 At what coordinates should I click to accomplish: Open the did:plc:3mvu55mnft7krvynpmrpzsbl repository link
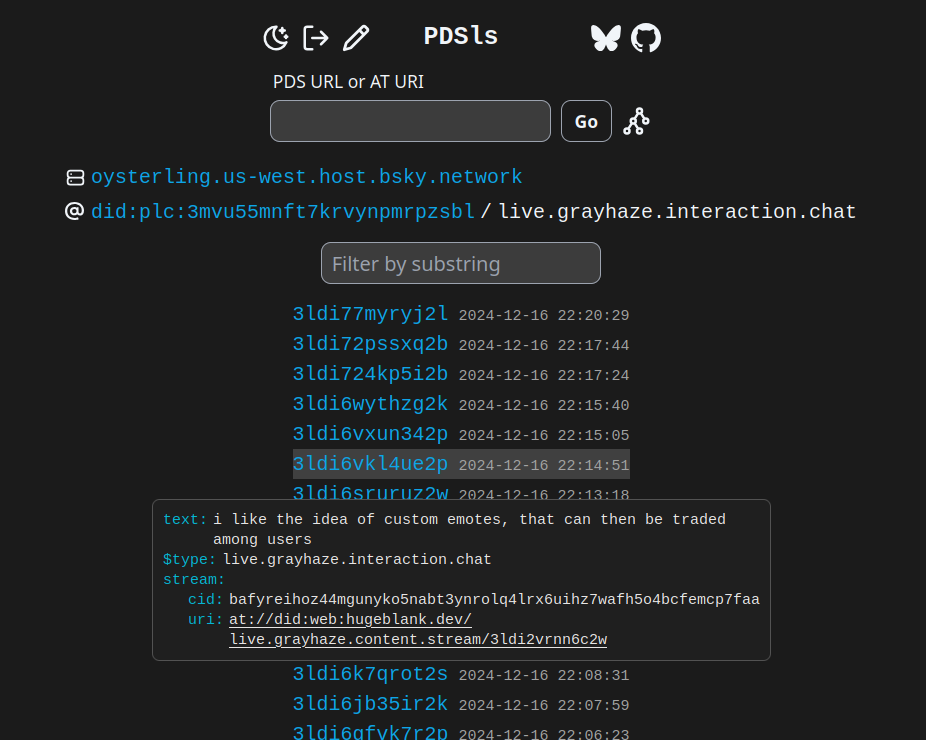[x=283, y=212]
